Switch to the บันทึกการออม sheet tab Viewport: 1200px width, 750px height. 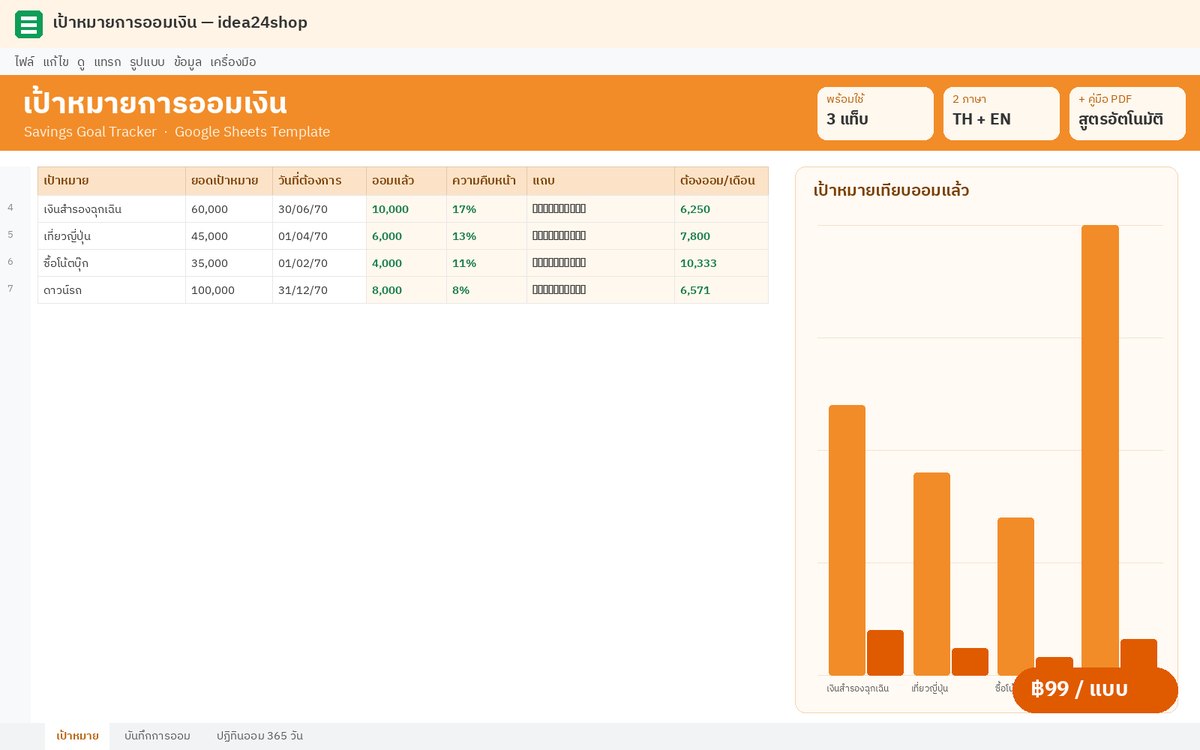coord(157,736)
